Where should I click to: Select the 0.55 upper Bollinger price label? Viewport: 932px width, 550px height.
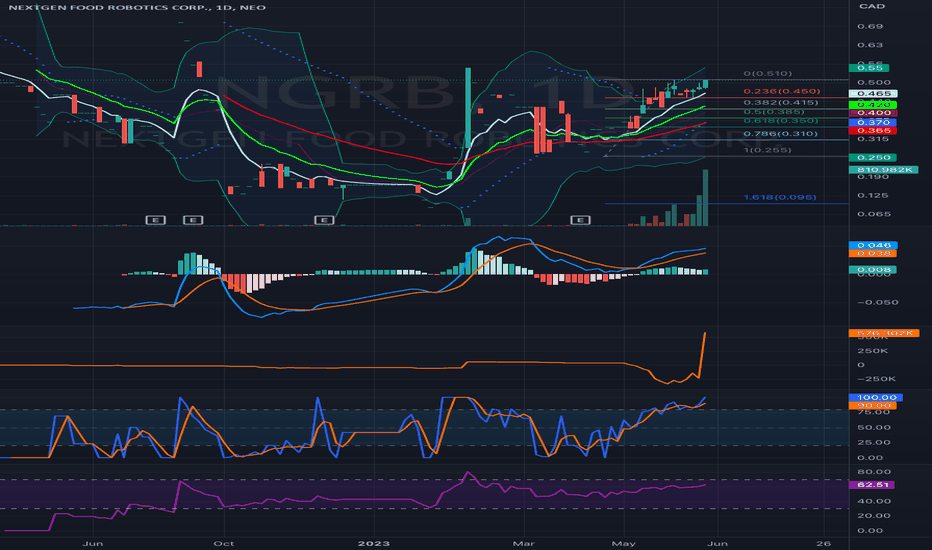(869, 68)
